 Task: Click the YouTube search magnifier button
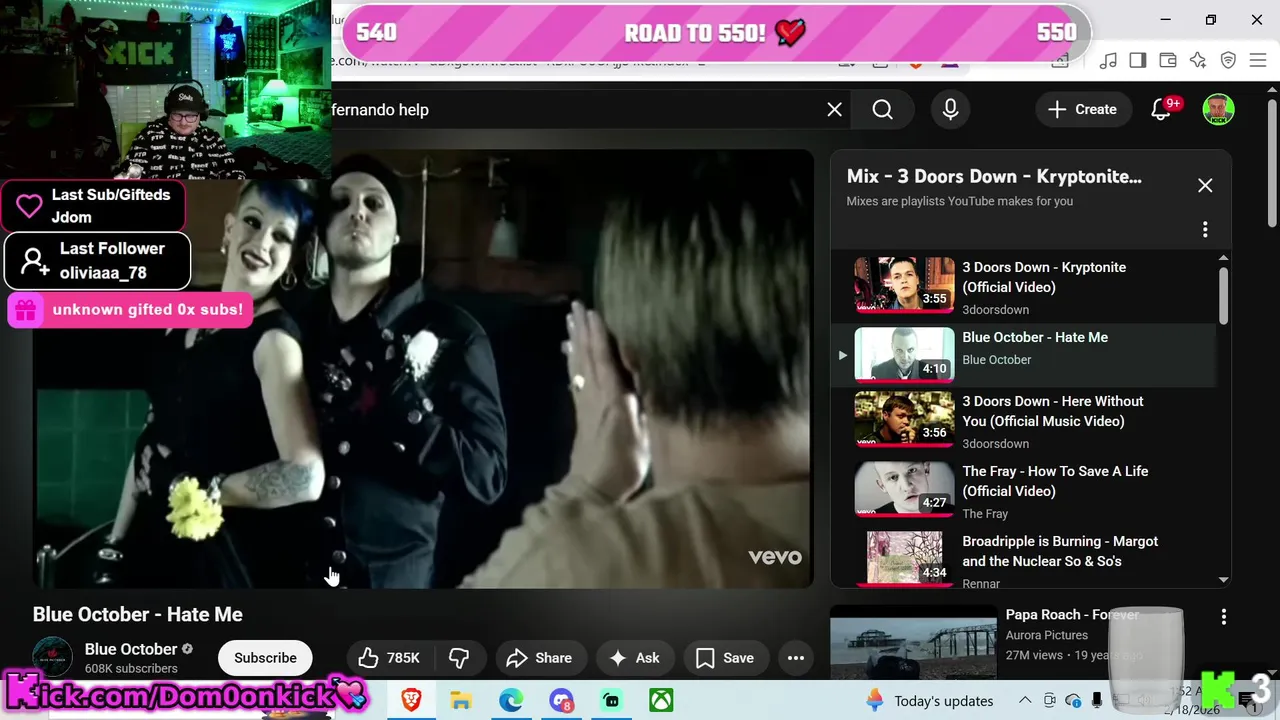click(x=882, y=110)
